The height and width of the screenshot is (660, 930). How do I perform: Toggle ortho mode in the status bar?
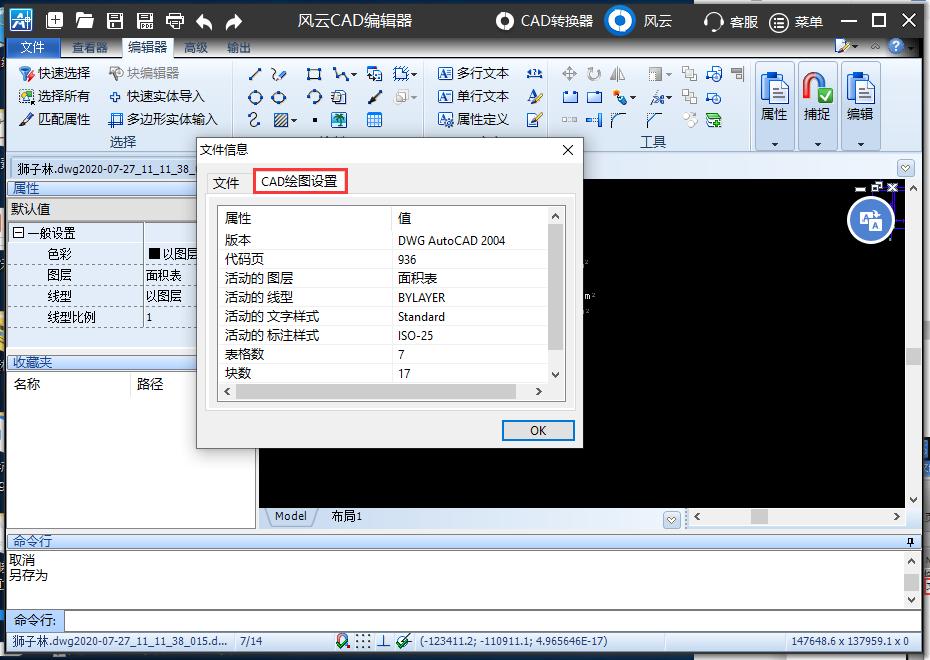384,642
